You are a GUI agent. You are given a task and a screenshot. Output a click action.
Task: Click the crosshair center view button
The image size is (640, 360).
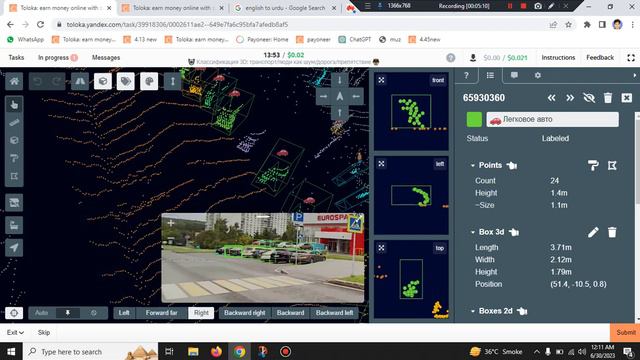pos(14,313)
